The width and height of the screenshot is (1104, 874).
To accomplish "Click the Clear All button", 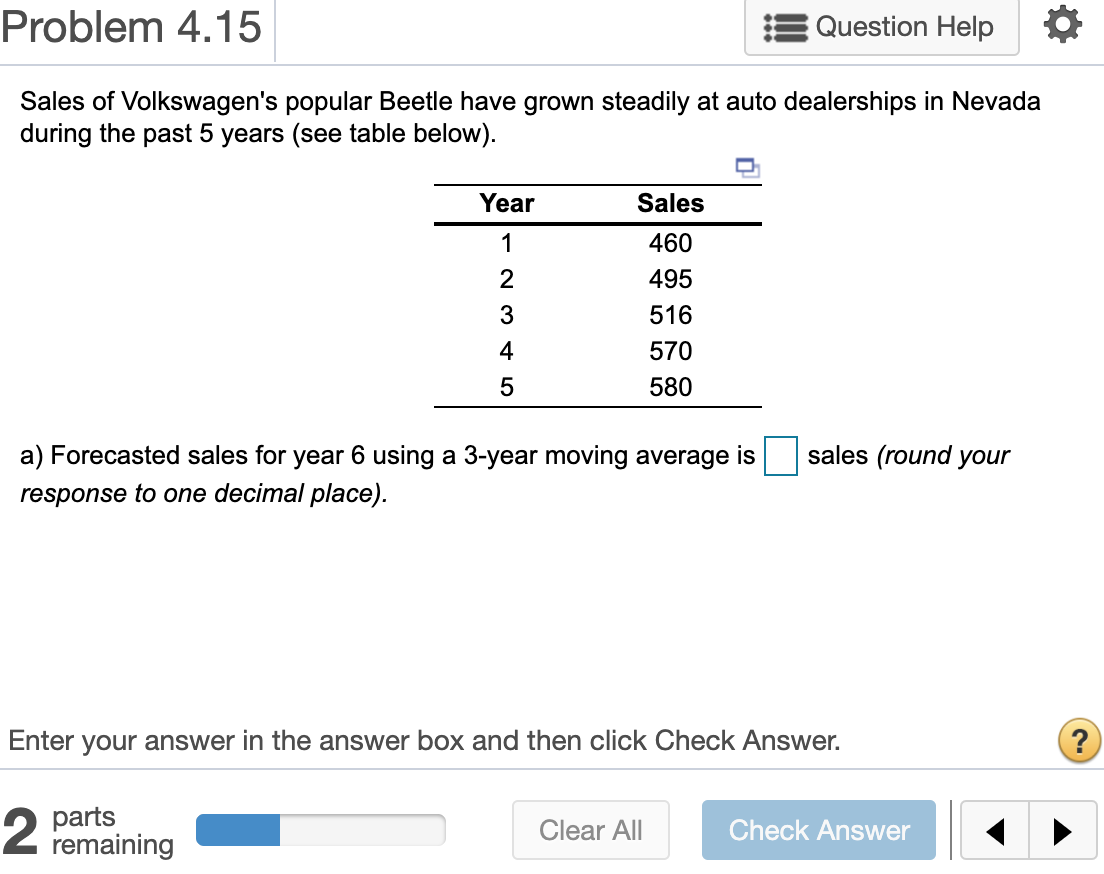I will pyautogui.click(x=590, y=829).
